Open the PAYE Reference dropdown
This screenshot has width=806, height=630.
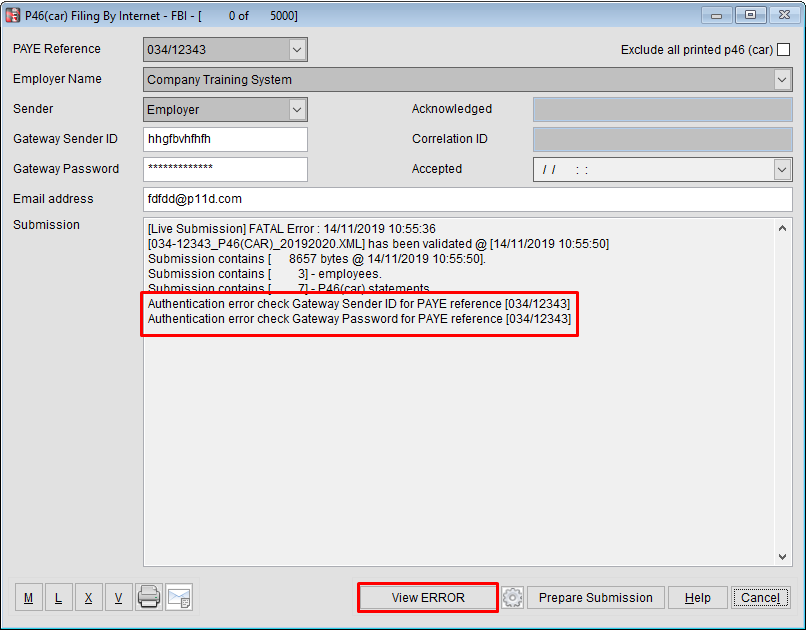[x=296, y=49]
